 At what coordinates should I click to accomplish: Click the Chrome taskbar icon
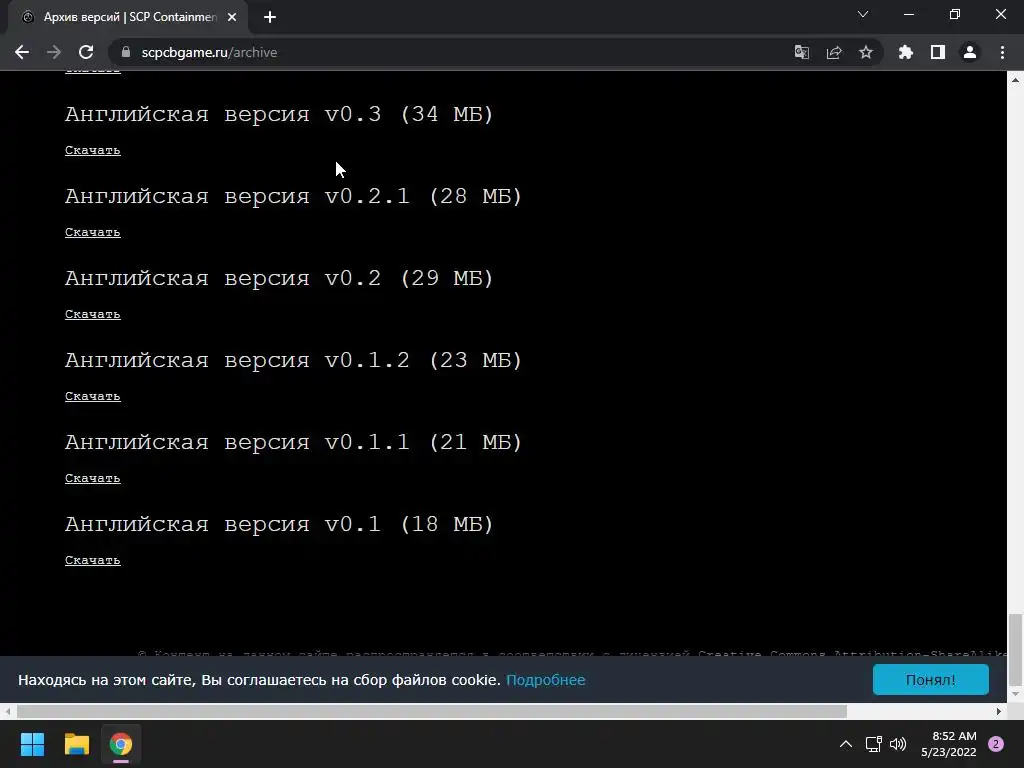pyautogui.click(x=121, y=744)
